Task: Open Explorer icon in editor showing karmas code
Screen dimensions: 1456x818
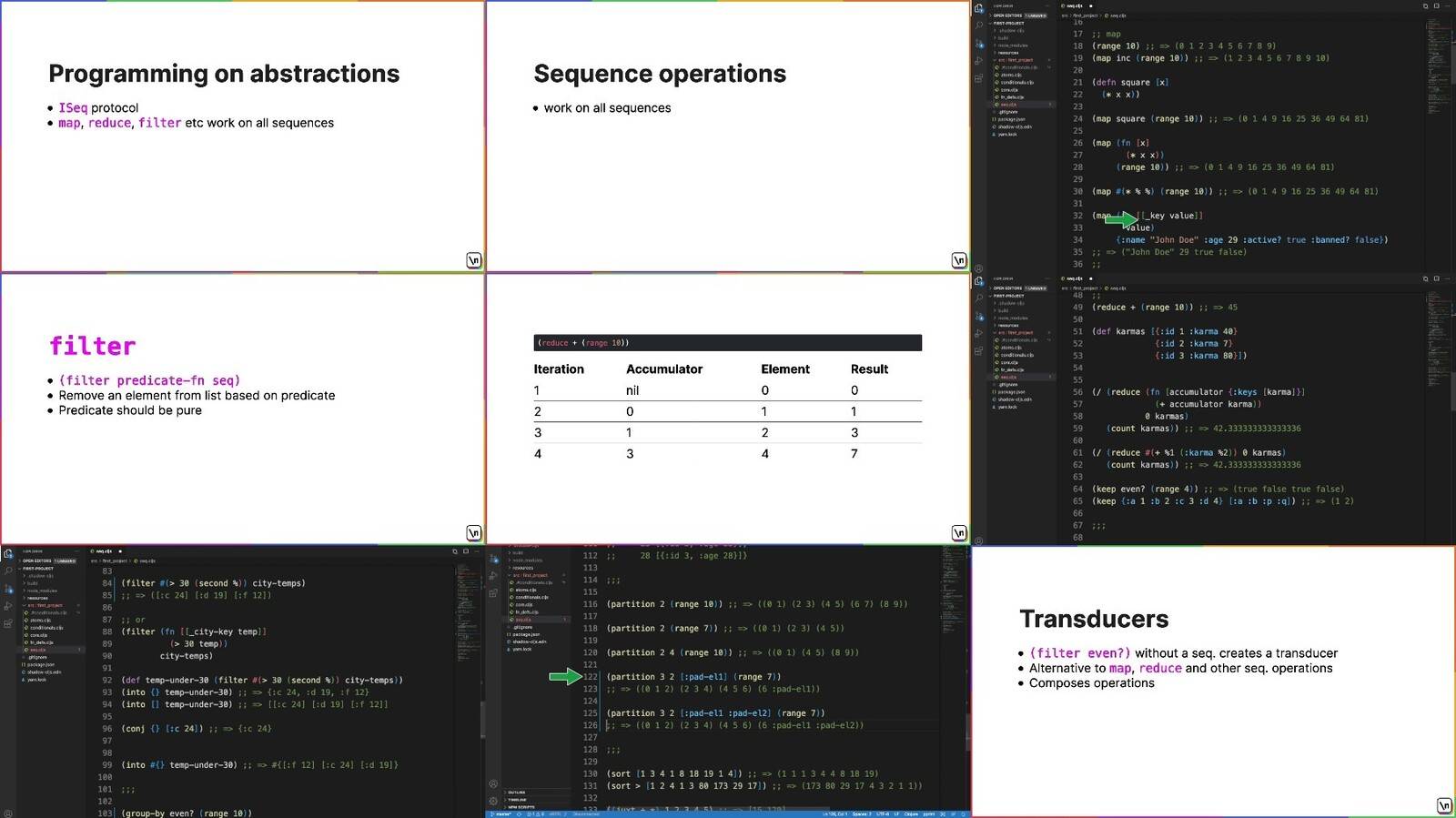Action: [x=978, y=281]
